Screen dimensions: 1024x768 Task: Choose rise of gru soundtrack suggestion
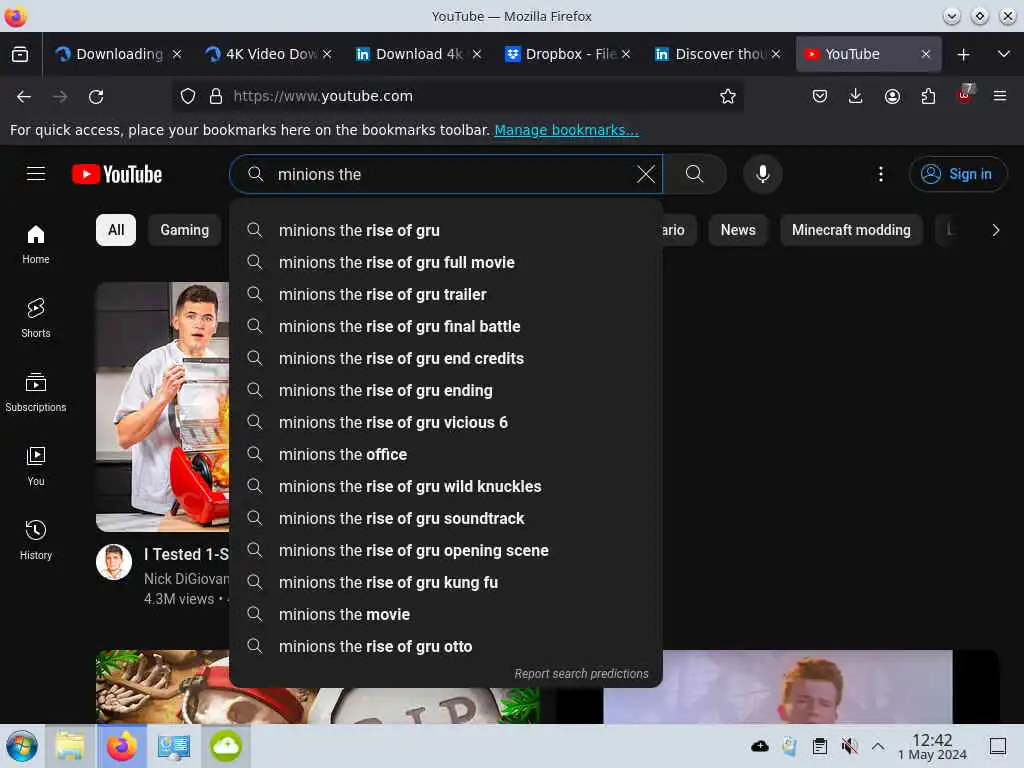[446, 519]
